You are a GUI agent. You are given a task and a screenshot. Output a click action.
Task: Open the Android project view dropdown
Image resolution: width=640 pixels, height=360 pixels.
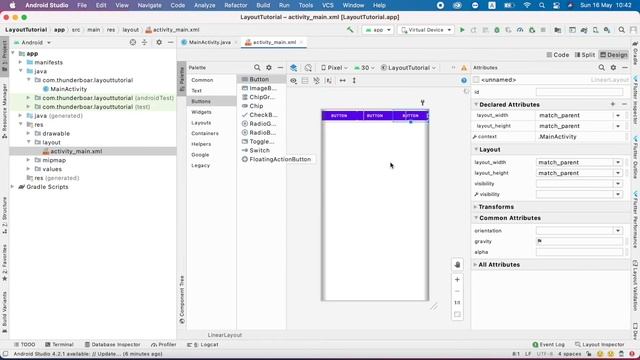tap(33, 42)
